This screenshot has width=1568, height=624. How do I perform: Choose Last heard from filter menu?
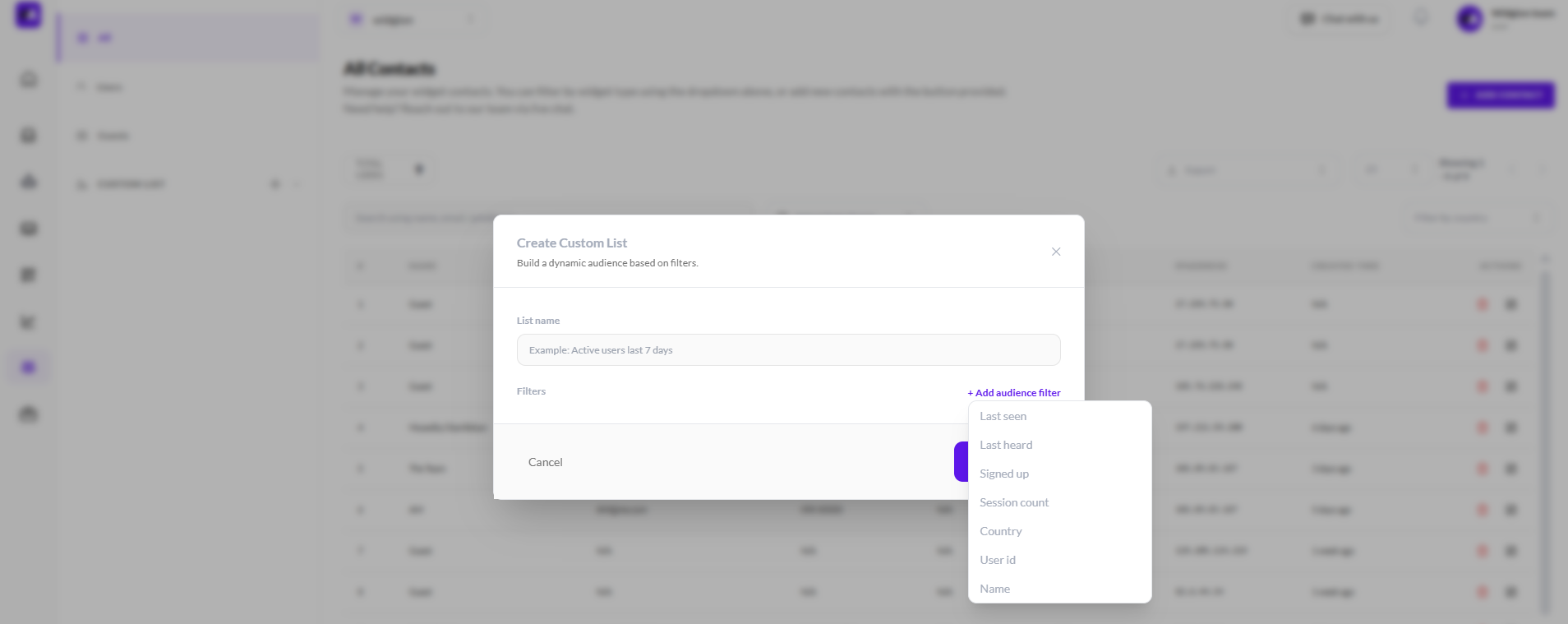tap(1006, 446)
